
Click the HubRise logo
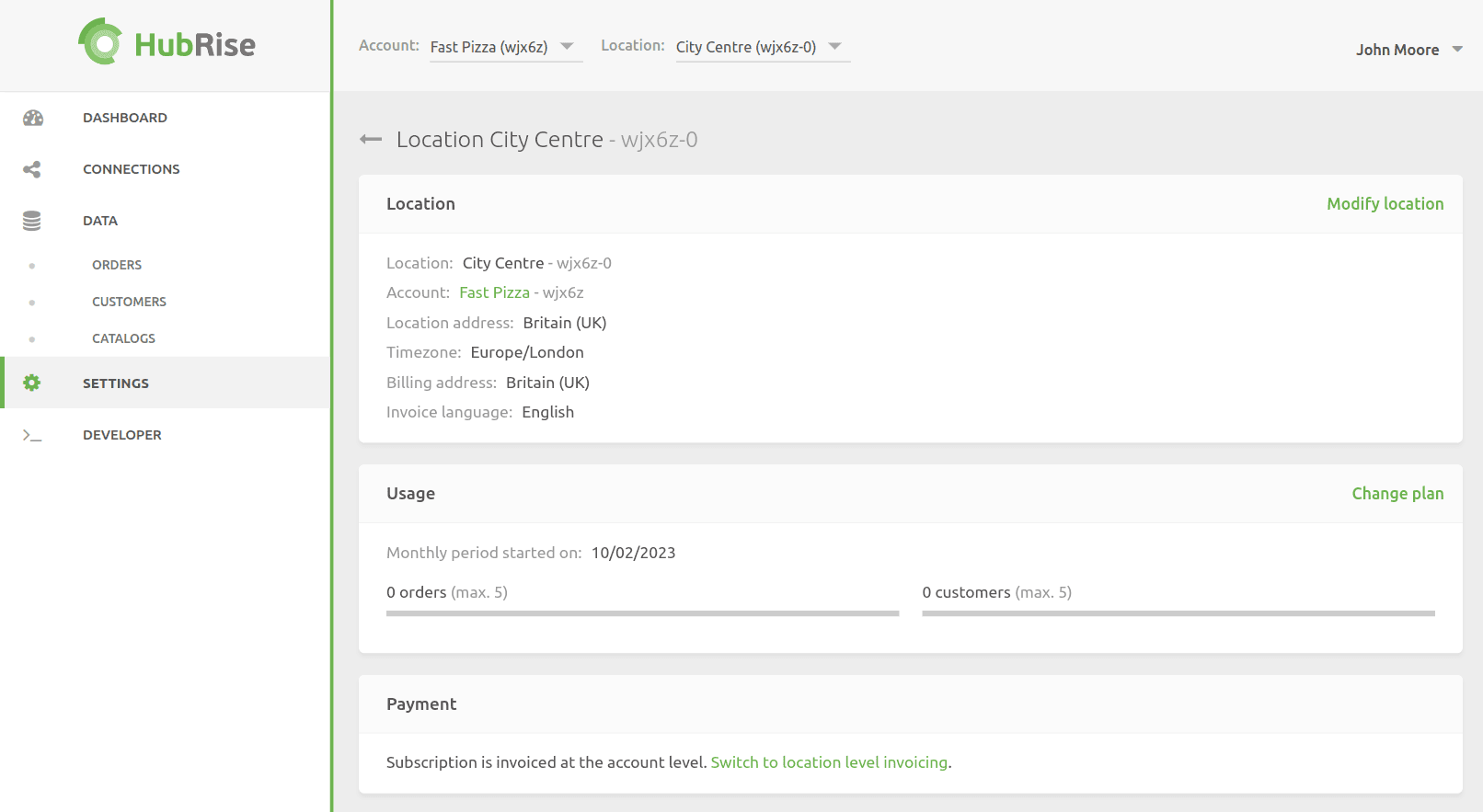pyautogui.click(x=167, y=42)
